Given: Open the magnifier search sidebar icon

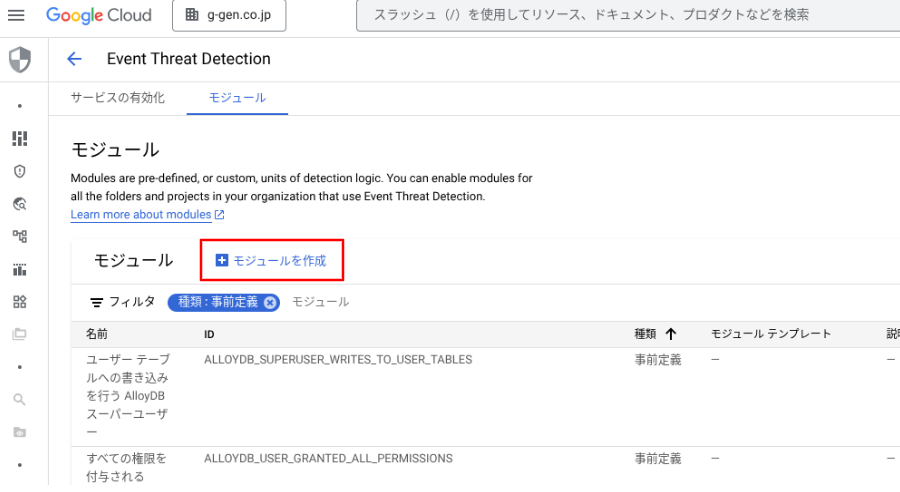Looking at the screenshot, I should pos(20,400).
